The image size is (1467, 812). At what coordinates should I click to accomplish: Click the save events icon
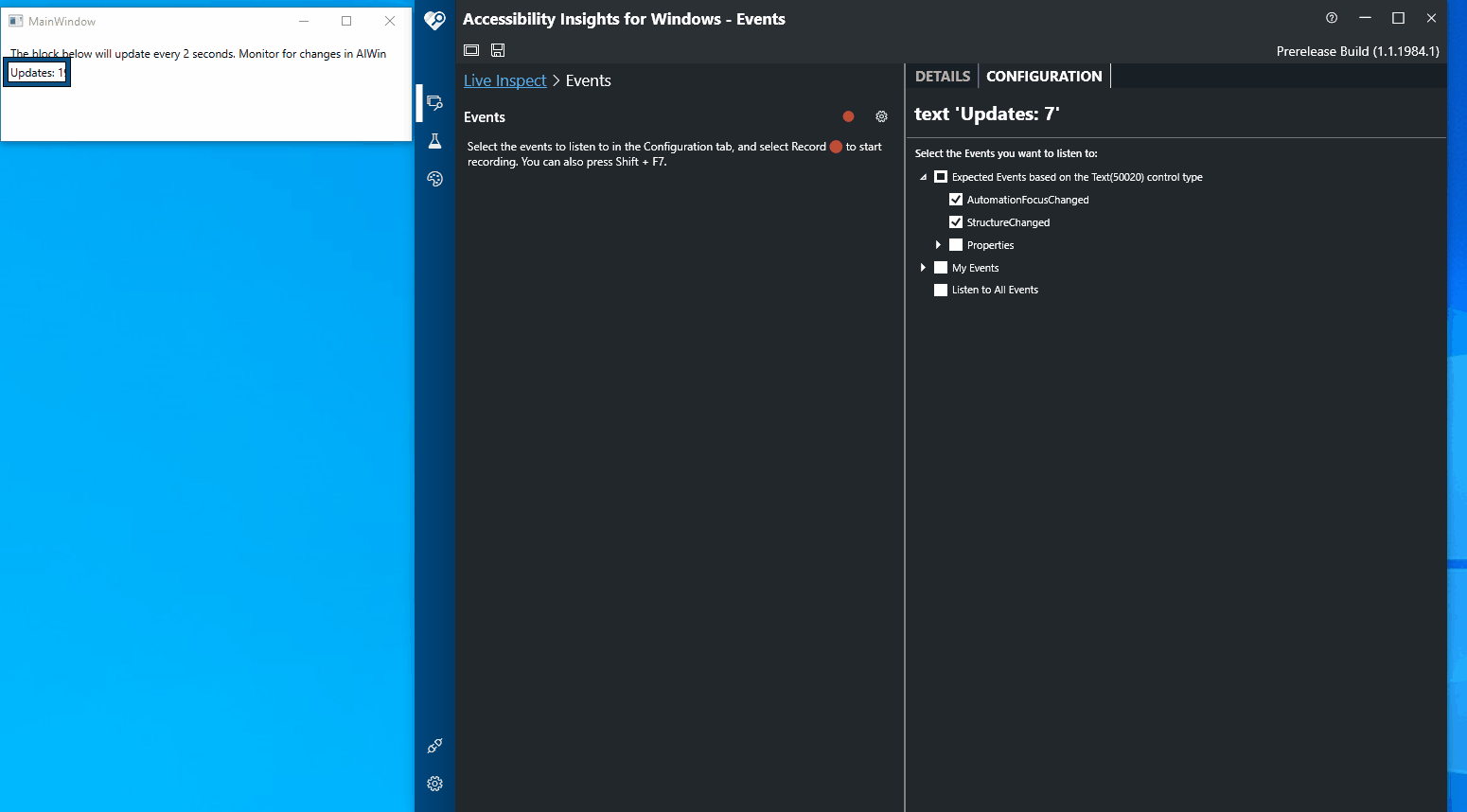point(497,49)
